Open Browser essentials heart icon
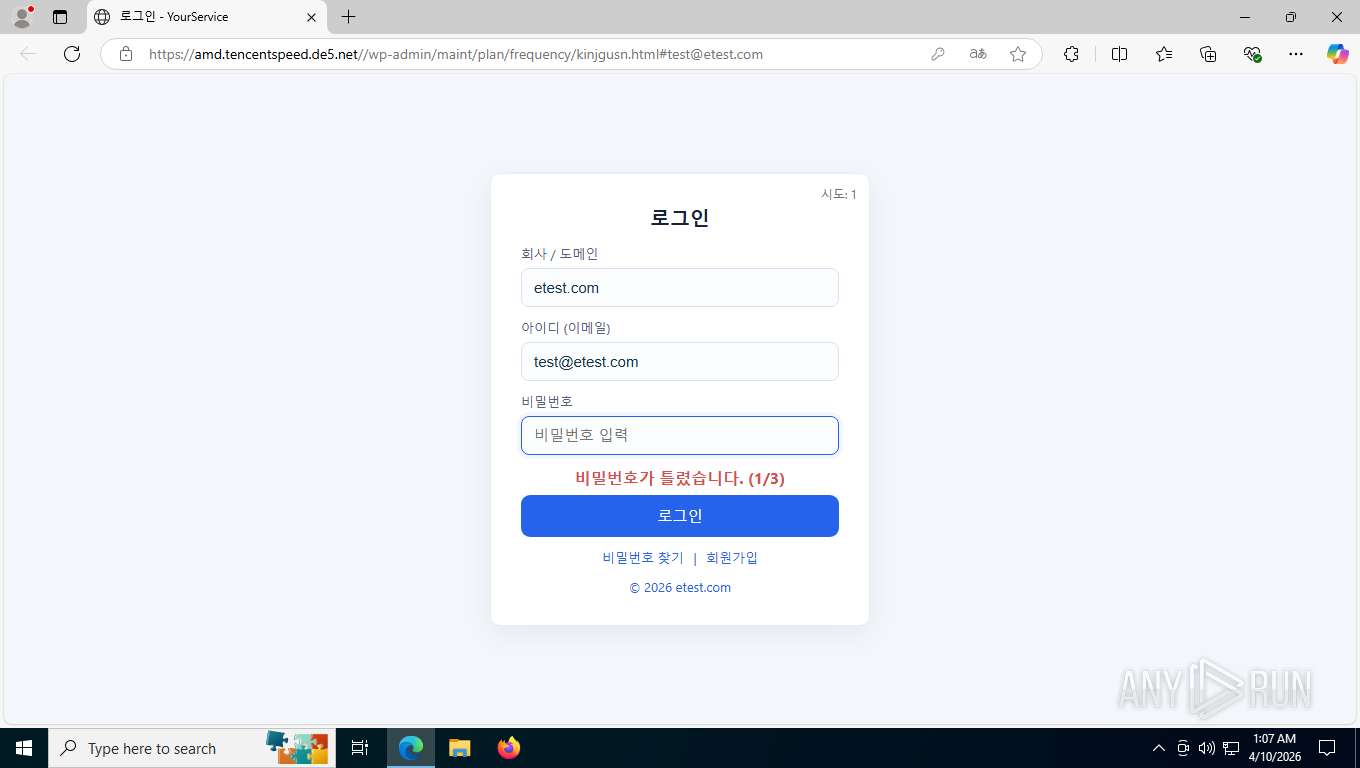The width and height of the screenshot is (1360, 768). coord(1252,54)
